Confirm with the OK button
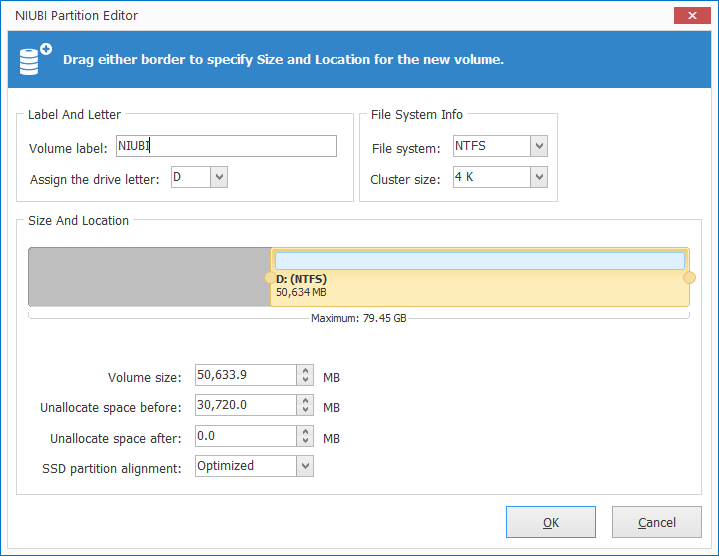 [551, 522]
